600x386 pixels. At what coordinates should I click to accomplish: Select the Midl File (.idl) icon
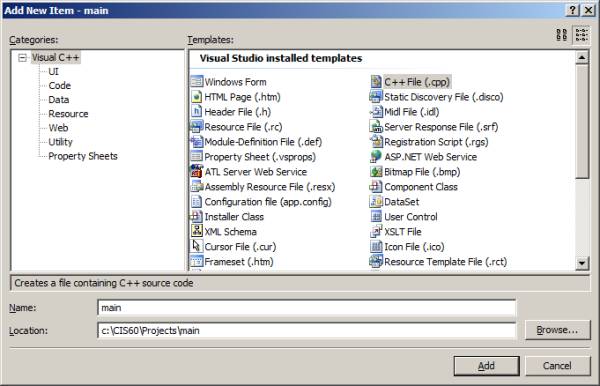(376, 111)
